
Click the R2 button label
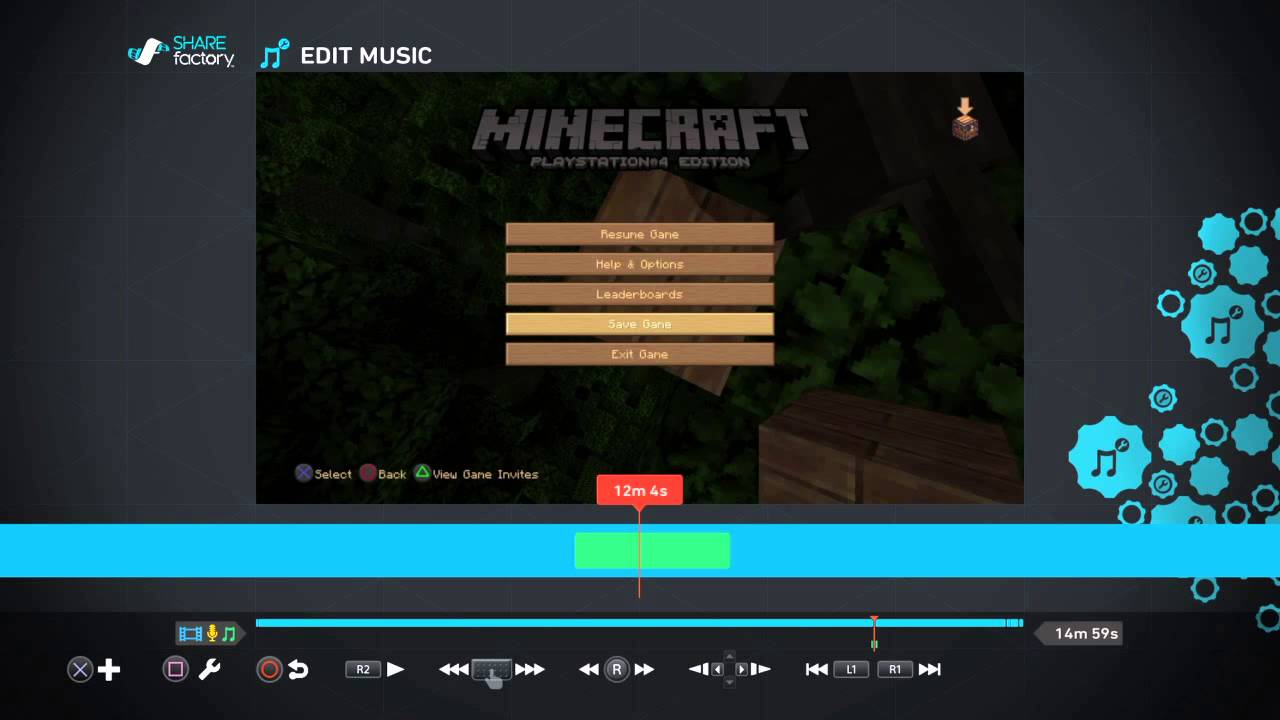(363, 670)
